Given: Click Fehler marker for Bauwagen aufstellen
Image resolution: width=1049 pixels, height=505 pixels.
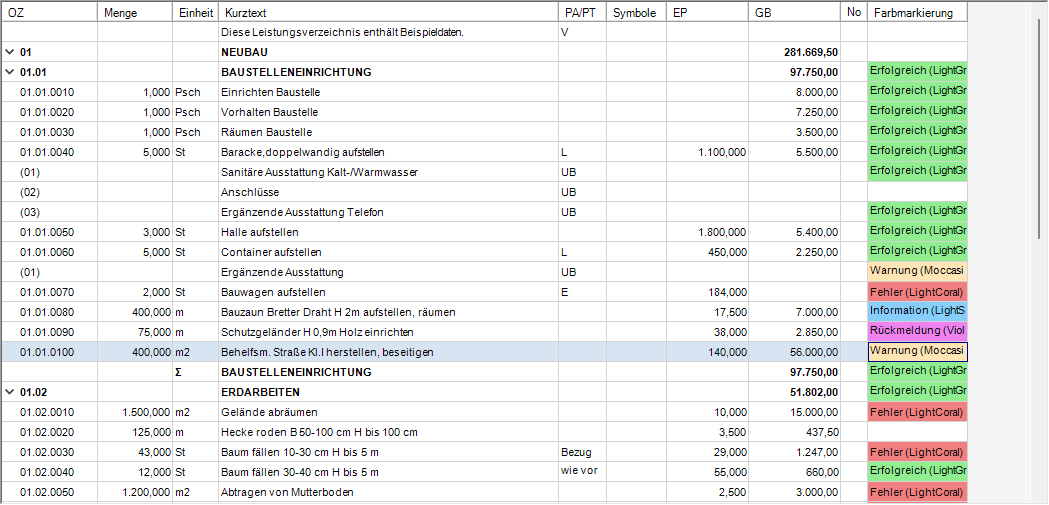Looking at the screenshot, I should pyautogui.click(x=917, y=292).
